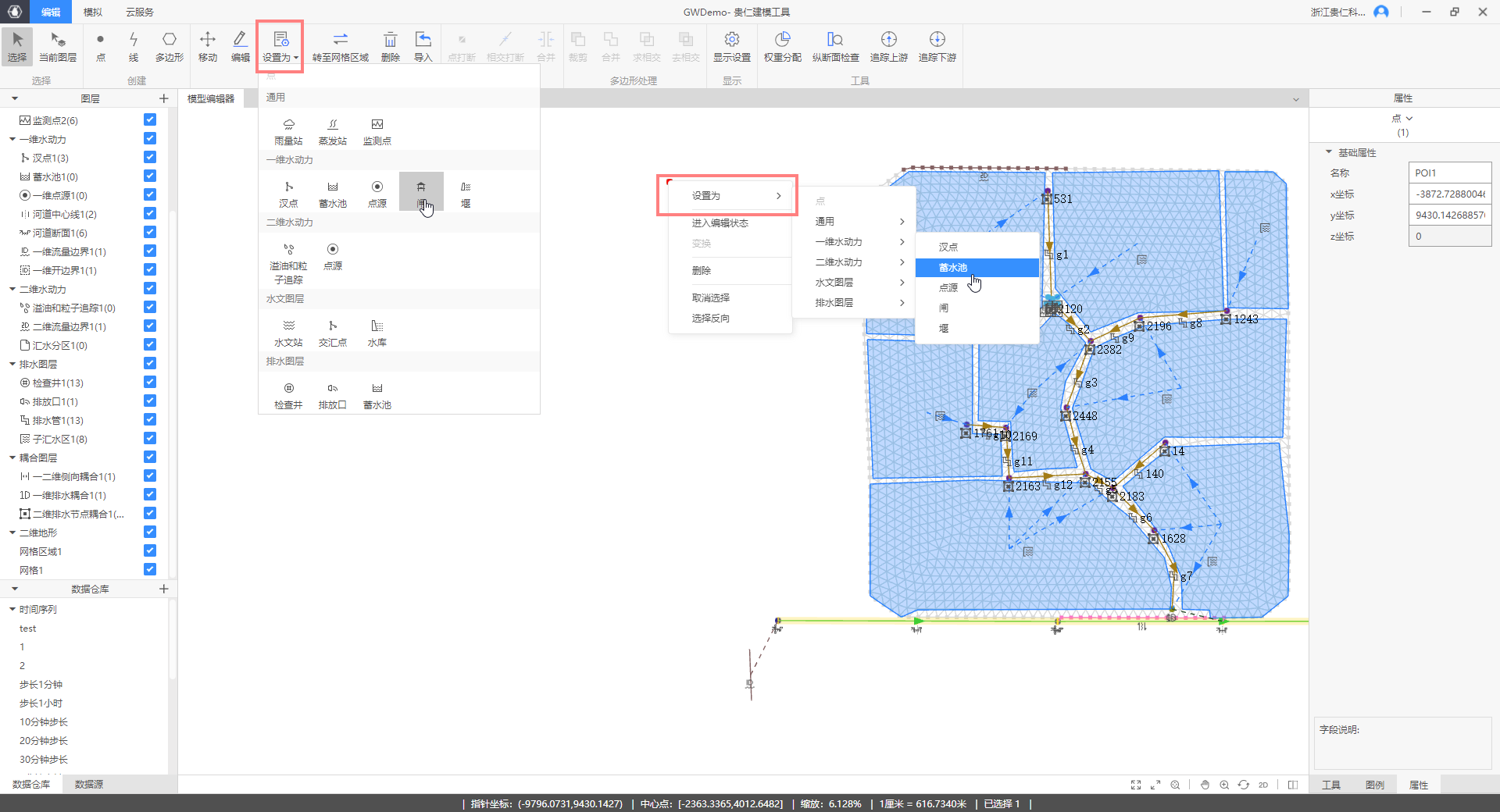
Task: Hide the 检查井1(13) layer
Action: (150, 383)
